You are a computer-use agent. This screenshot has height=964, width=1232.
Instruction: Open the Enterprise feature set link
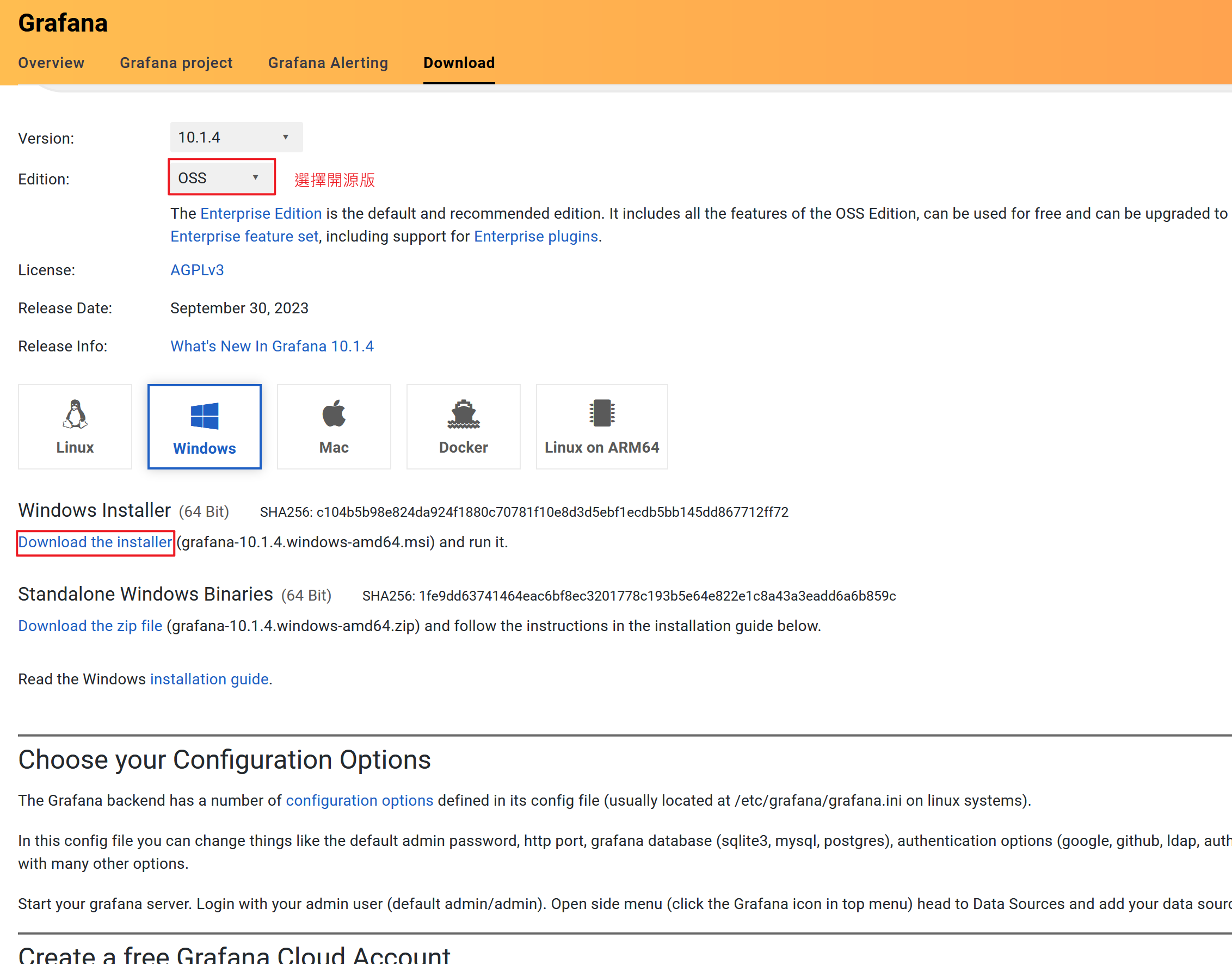coord(244,237)
